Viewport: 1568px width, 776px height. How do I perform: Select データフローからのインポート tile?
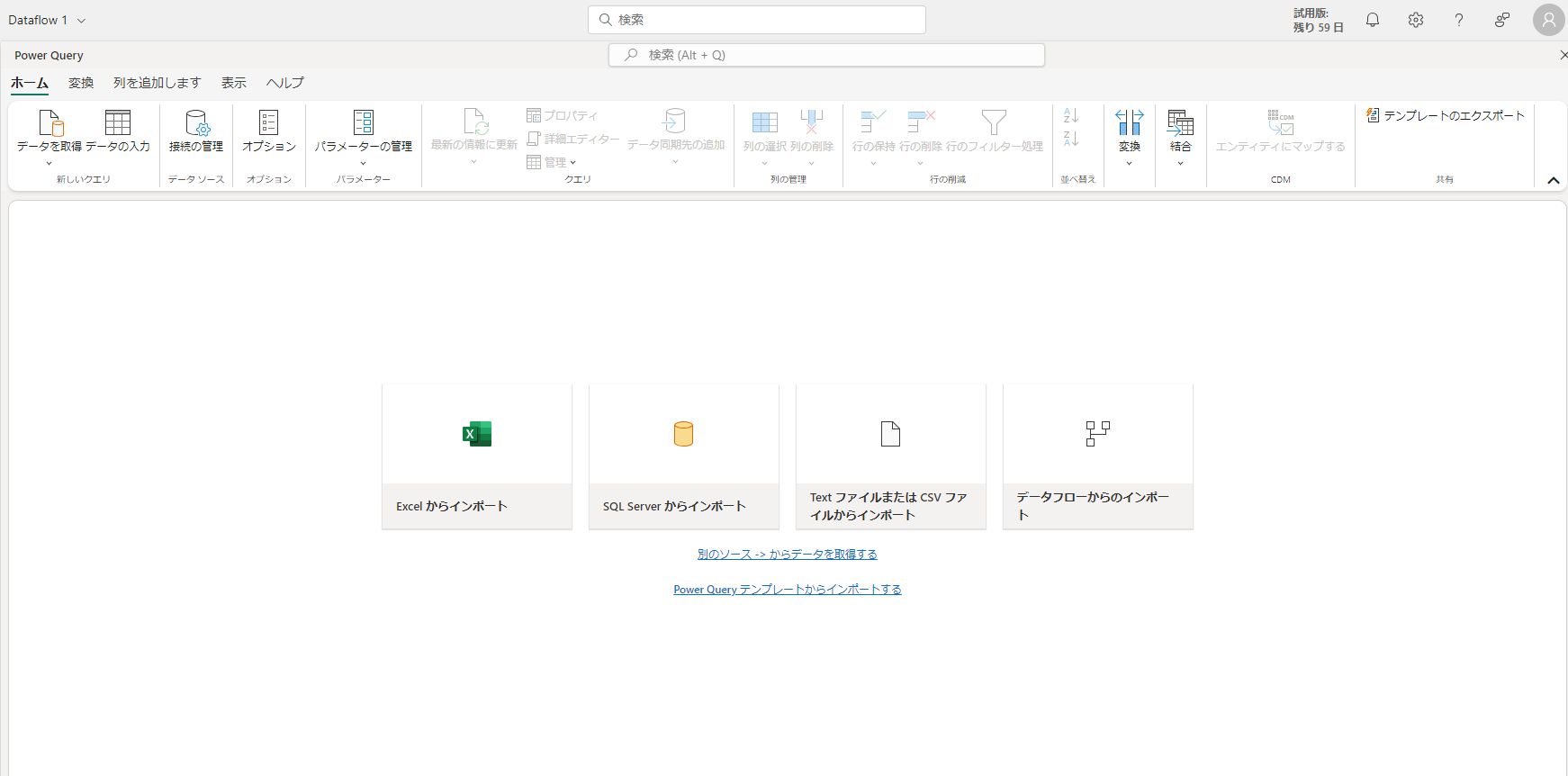point(1098,456)
